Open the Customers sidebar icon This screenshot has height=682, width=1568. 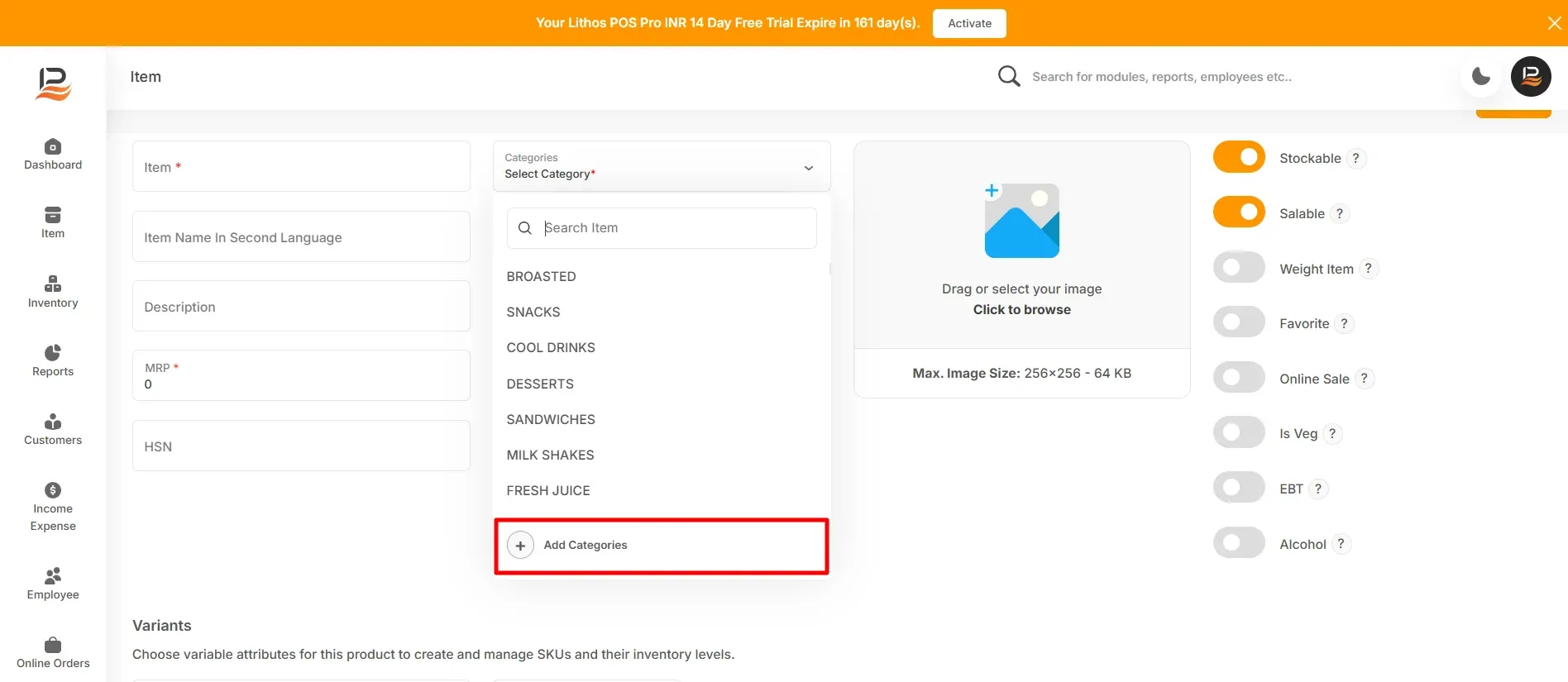tap(53, 422)
